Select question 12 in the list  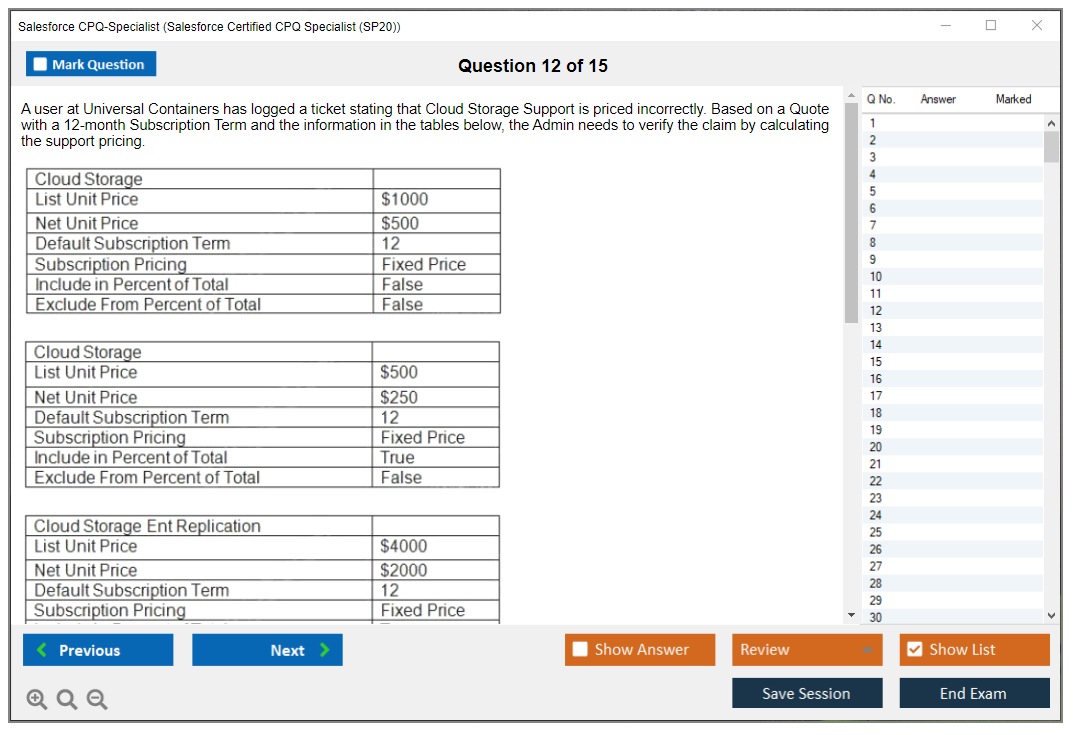pos(876,311)
